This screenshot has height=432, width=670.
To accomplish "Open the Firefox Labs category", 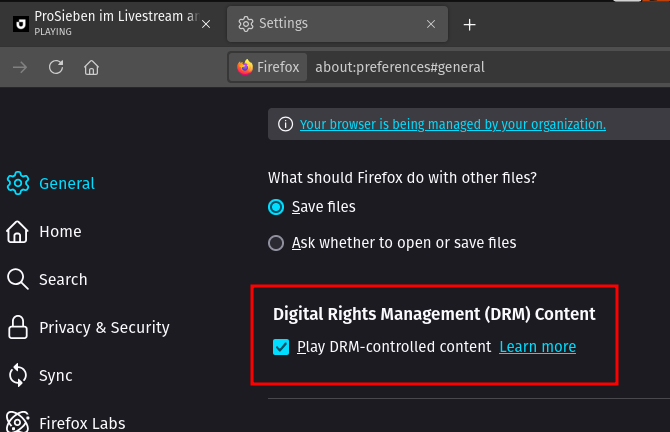I will pyautogui.click(x=66, y=422).
